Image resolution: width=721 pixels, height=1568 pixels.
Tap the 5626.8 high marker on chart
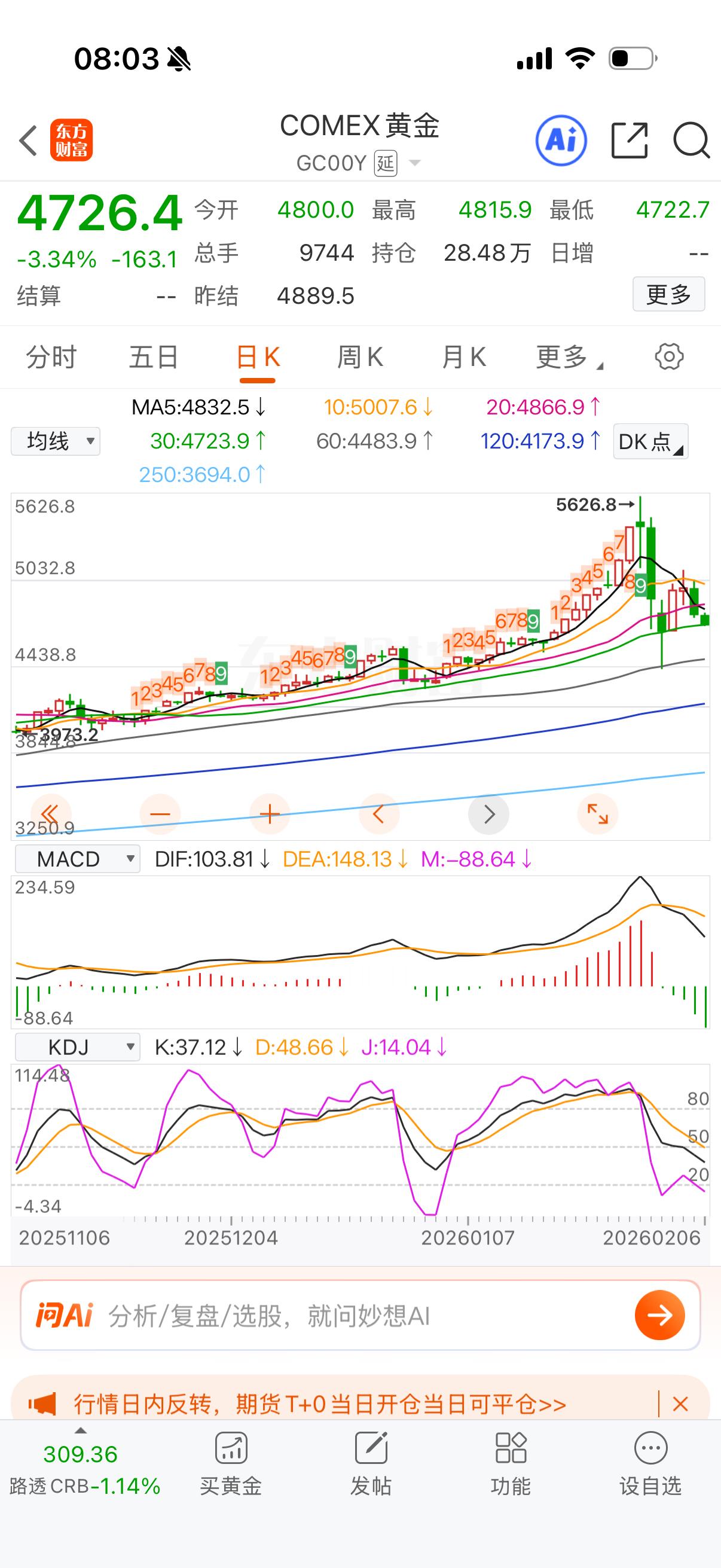[595, 505]
